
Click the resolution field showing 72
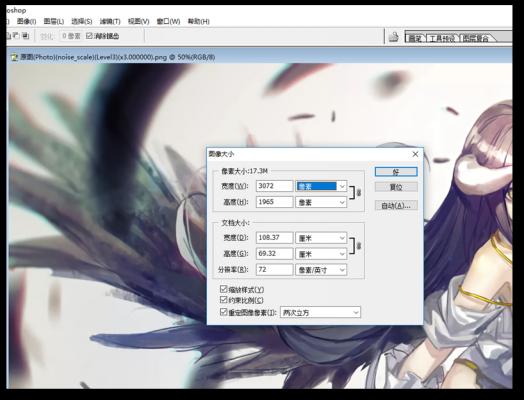[274, 269]
